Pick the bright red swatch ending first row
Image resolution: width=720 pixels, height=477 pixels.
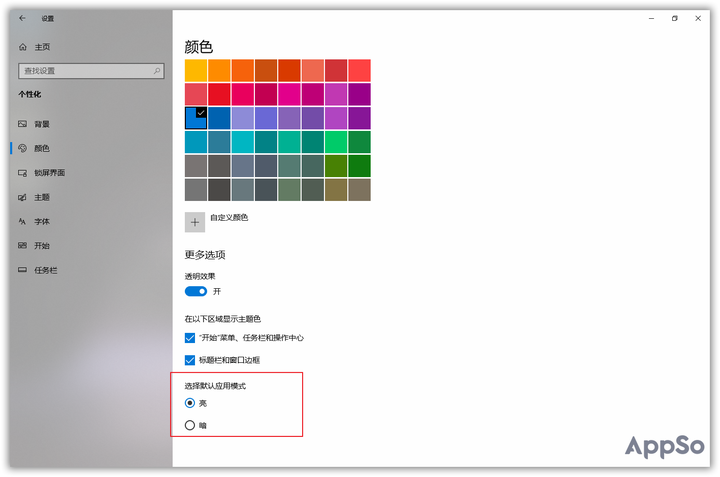click(x=360, y=71)
